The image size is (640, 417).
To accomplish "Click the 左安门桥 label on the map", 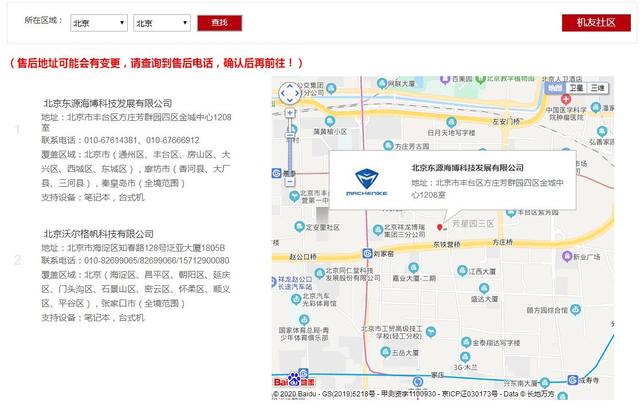I will pos(506,122).
